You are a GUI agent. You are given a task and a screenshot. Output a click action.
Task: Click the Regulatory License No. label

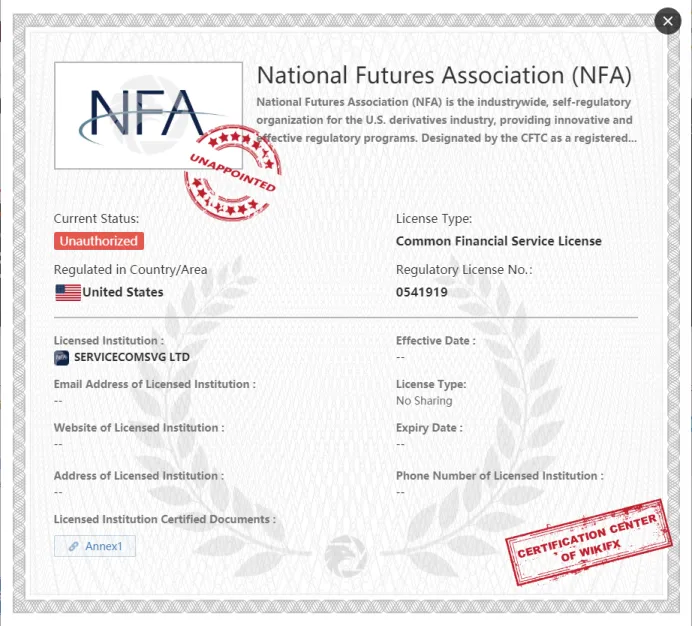click(464, 270)
